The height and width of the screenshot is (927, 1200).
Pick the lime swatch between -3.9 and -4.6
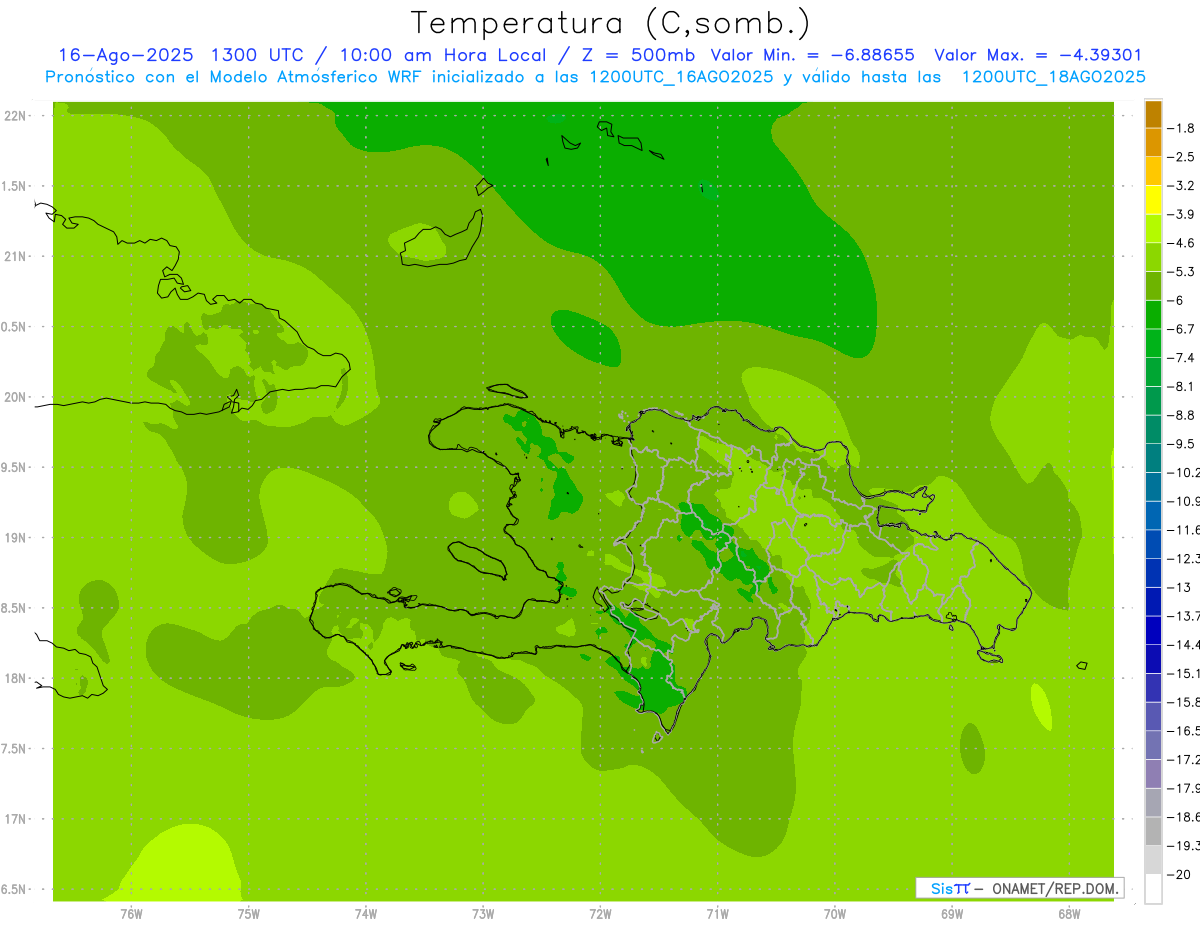(1153, 229)
